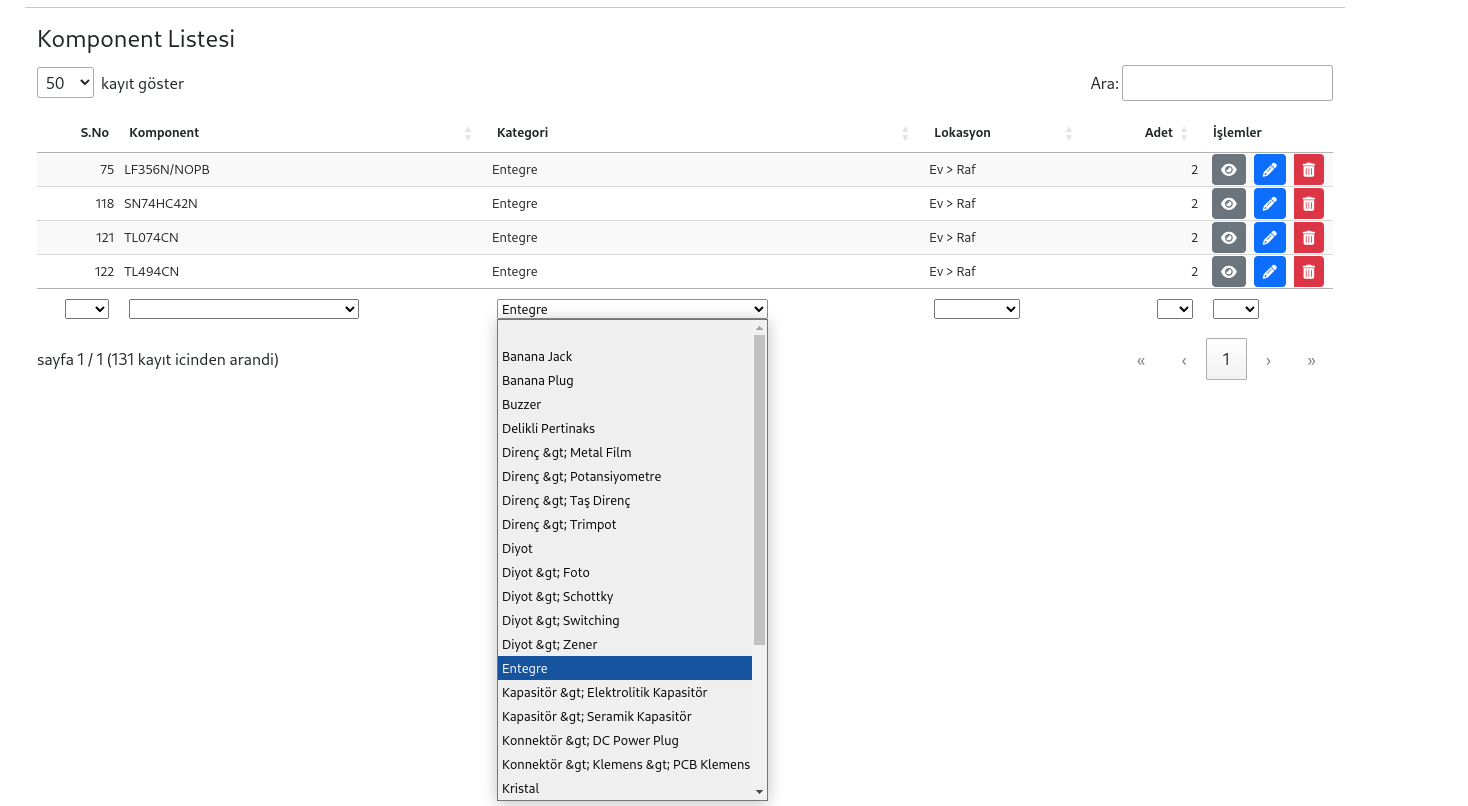Viewport: 1468px width, 806px height.
Task: Select Banana Jack from category list
Action: 625,357
